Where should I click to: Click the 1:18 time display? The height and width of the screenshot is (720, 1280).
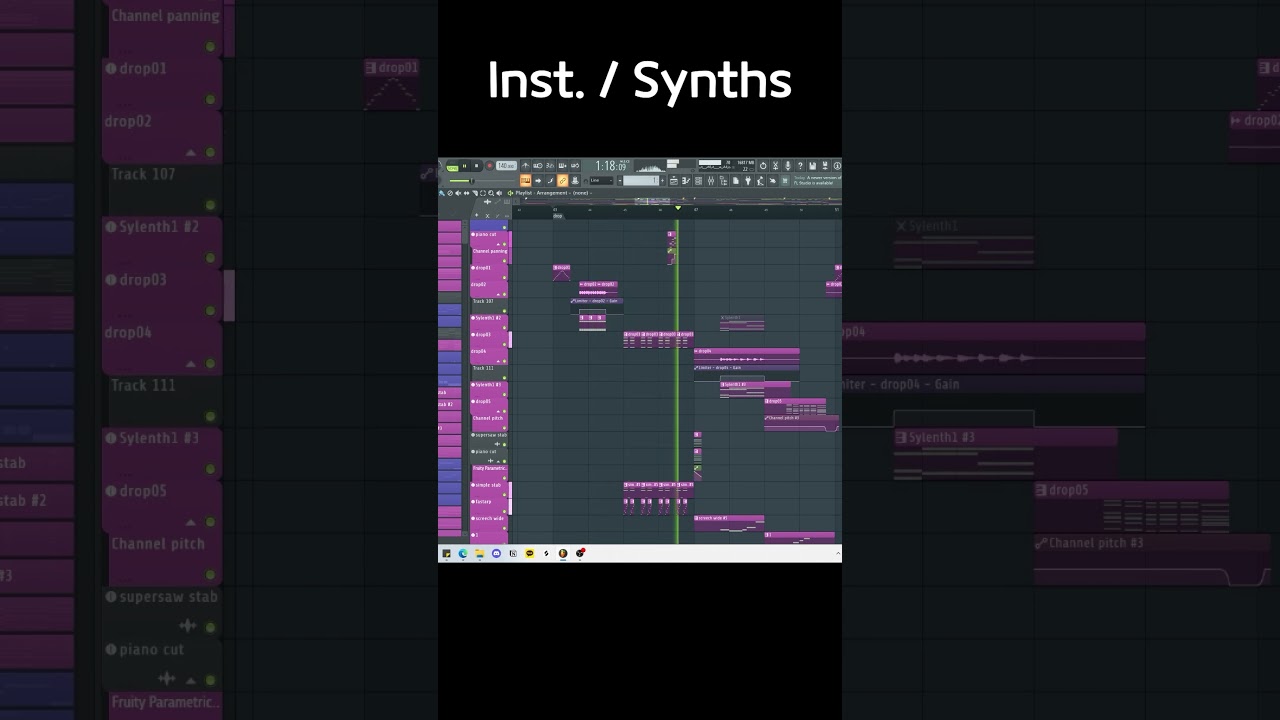pos(611,166)
